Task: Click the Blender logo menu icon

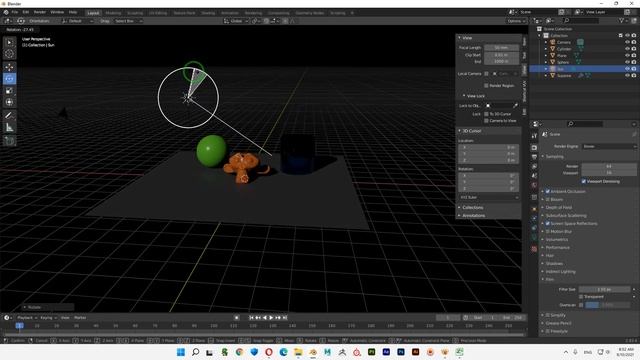Action: coord(6,12)
